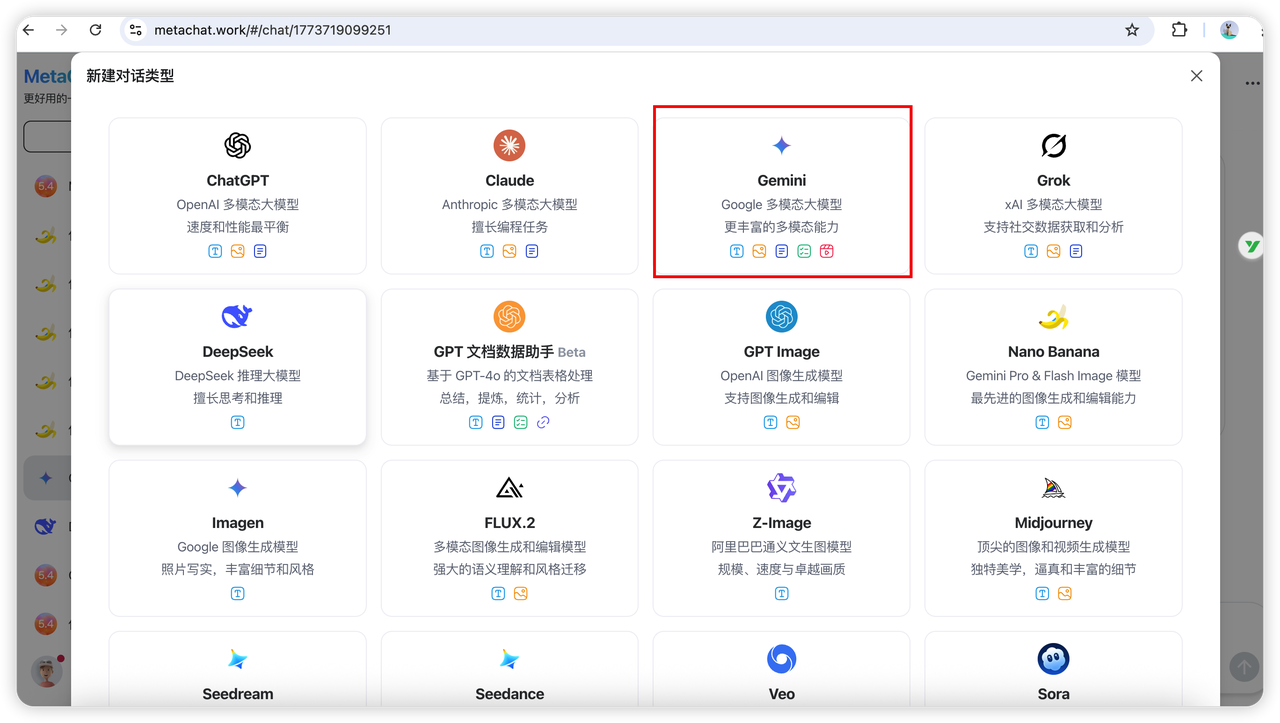Click the green checklist icon under GPT 文档数据助手
Image resolution: width=1280 pixels, height=723 pixels.
(521, 422)
